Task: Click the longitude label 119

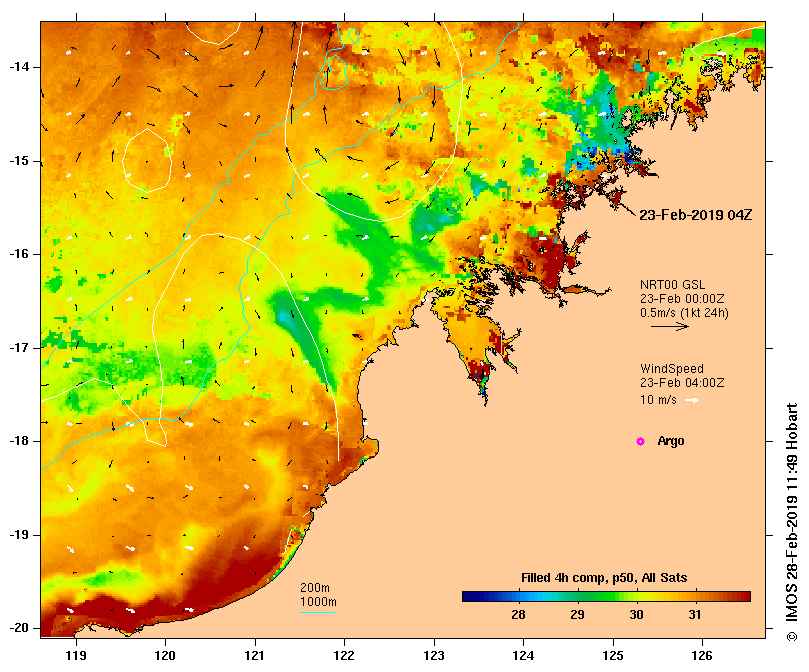Action: [76, 656]
